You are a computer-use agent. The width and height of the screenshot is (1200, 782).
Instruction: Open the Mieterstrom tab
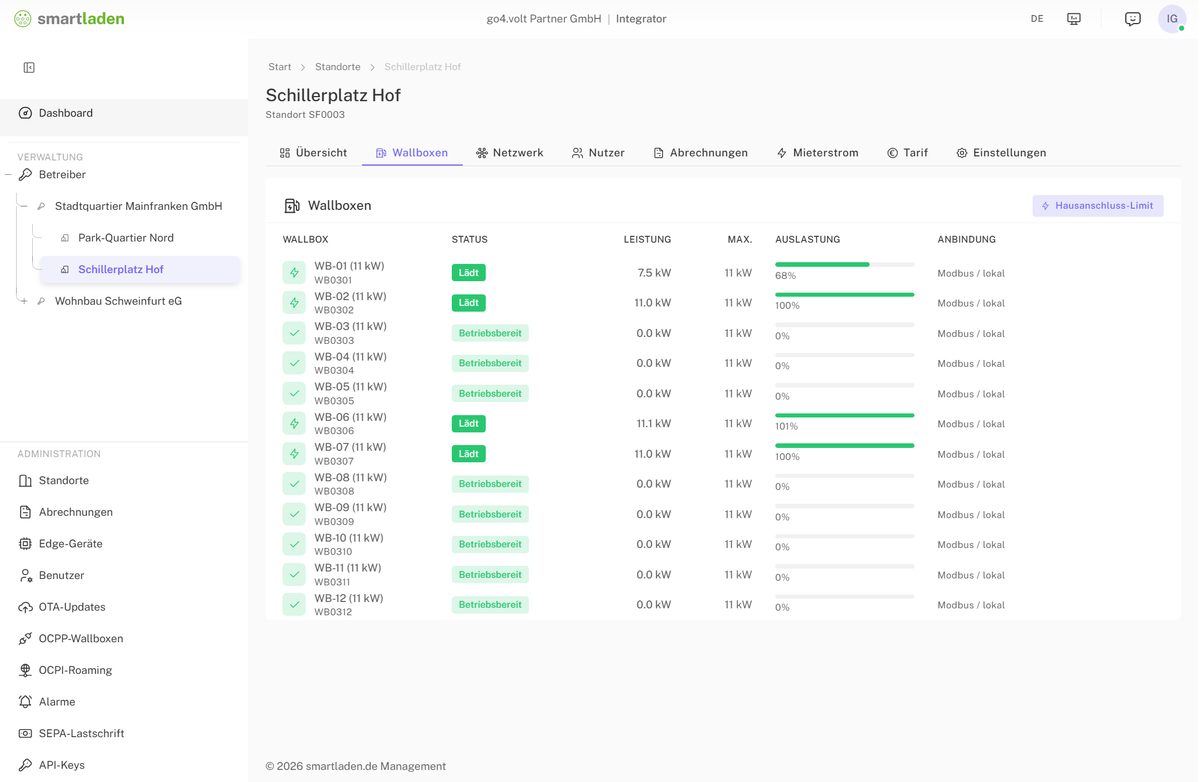coord(818,153)
